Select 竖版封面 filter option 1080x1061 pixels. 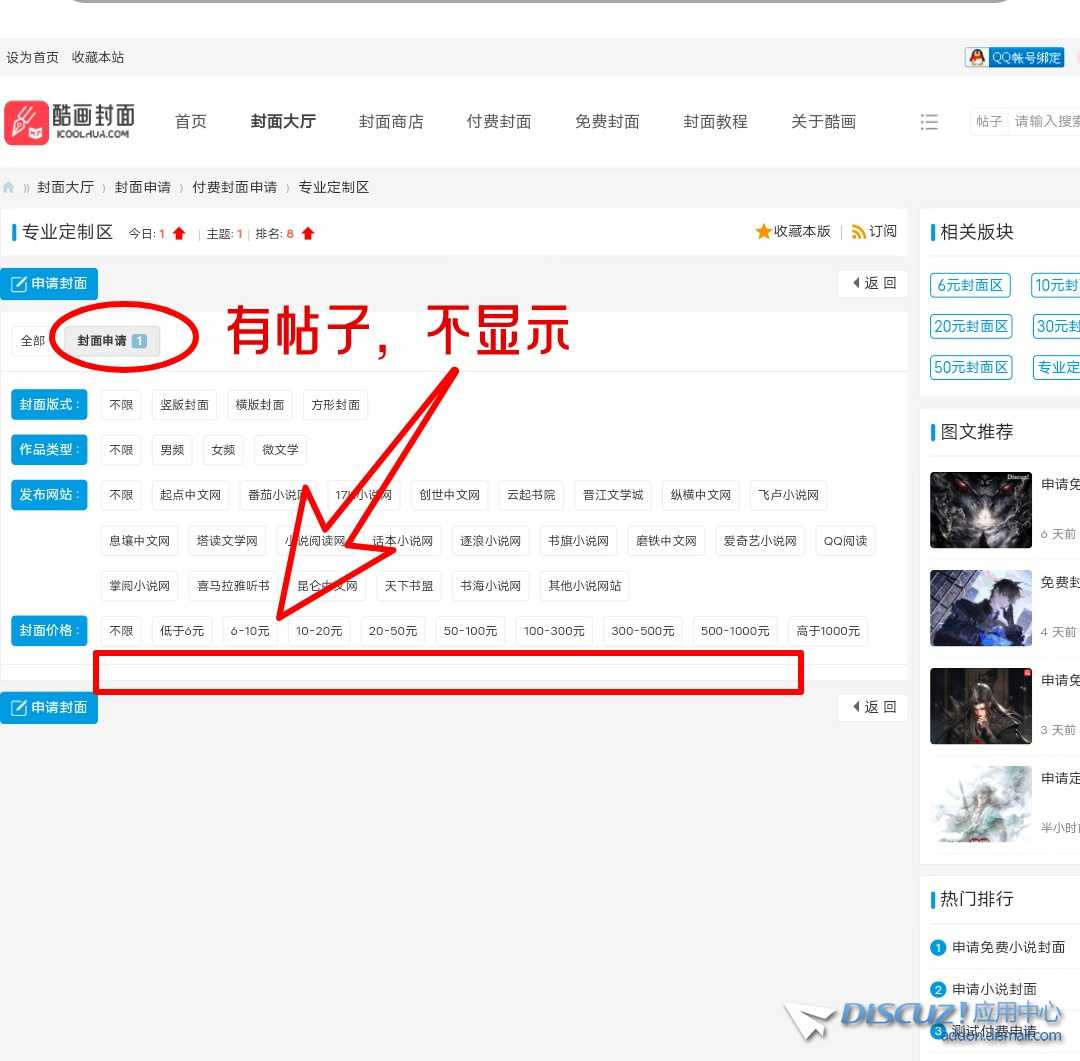pos(185,405)
